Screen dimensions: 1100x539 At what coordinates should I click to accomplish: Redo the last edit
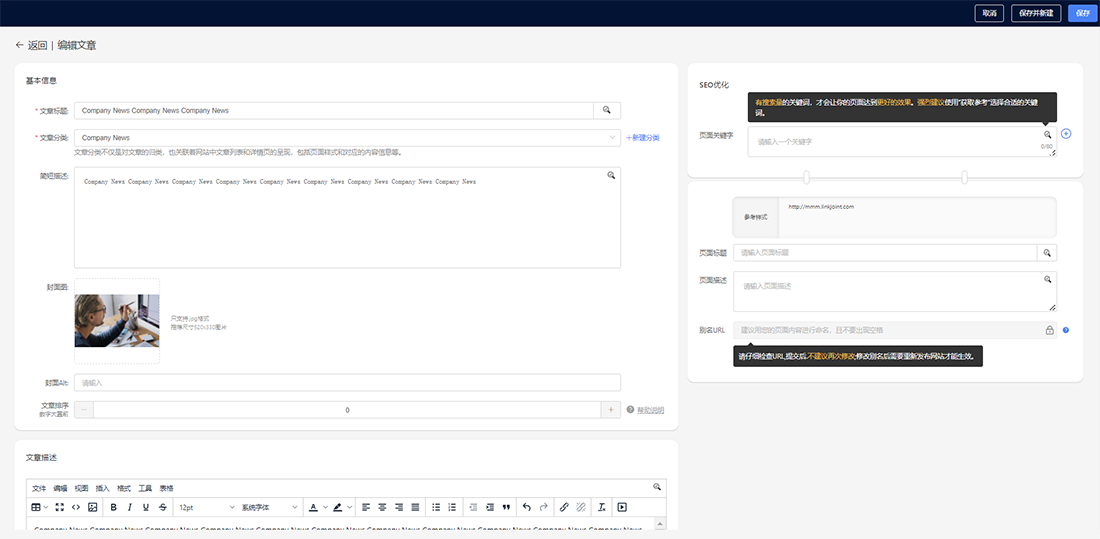(x=543, y=507)
